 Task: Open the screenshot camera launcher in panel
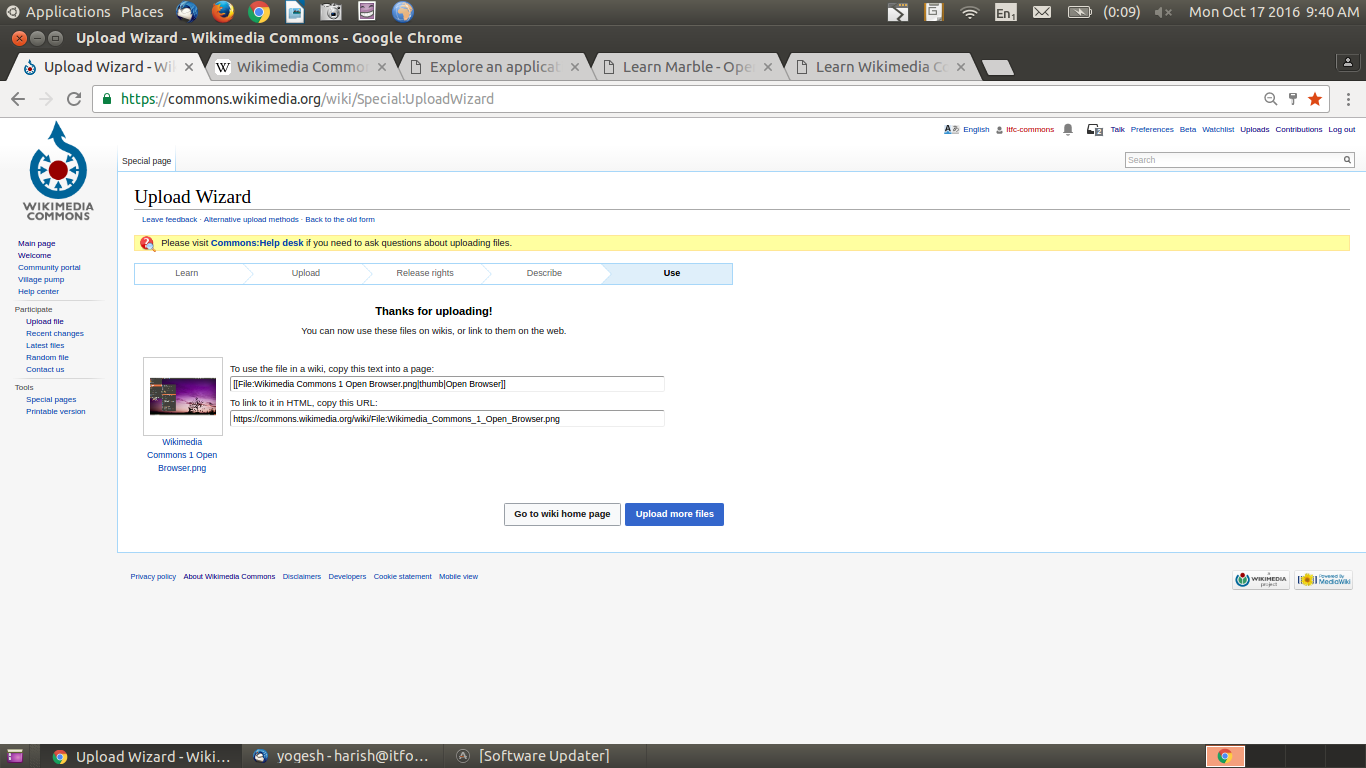pyautogui.click(x=331, y=12)
